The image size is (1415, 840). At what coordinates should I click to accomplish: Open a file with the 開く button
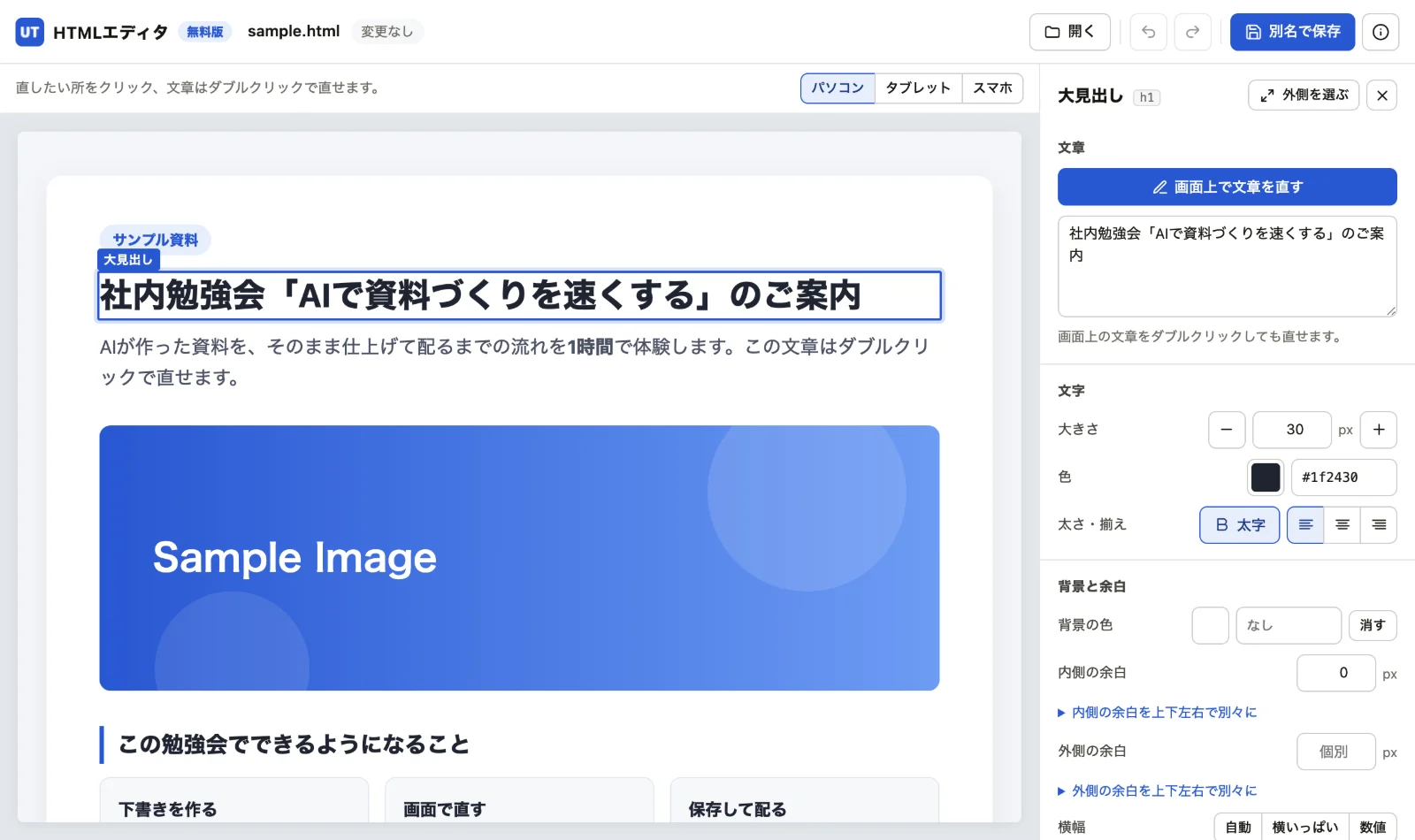click(1070, 32)
